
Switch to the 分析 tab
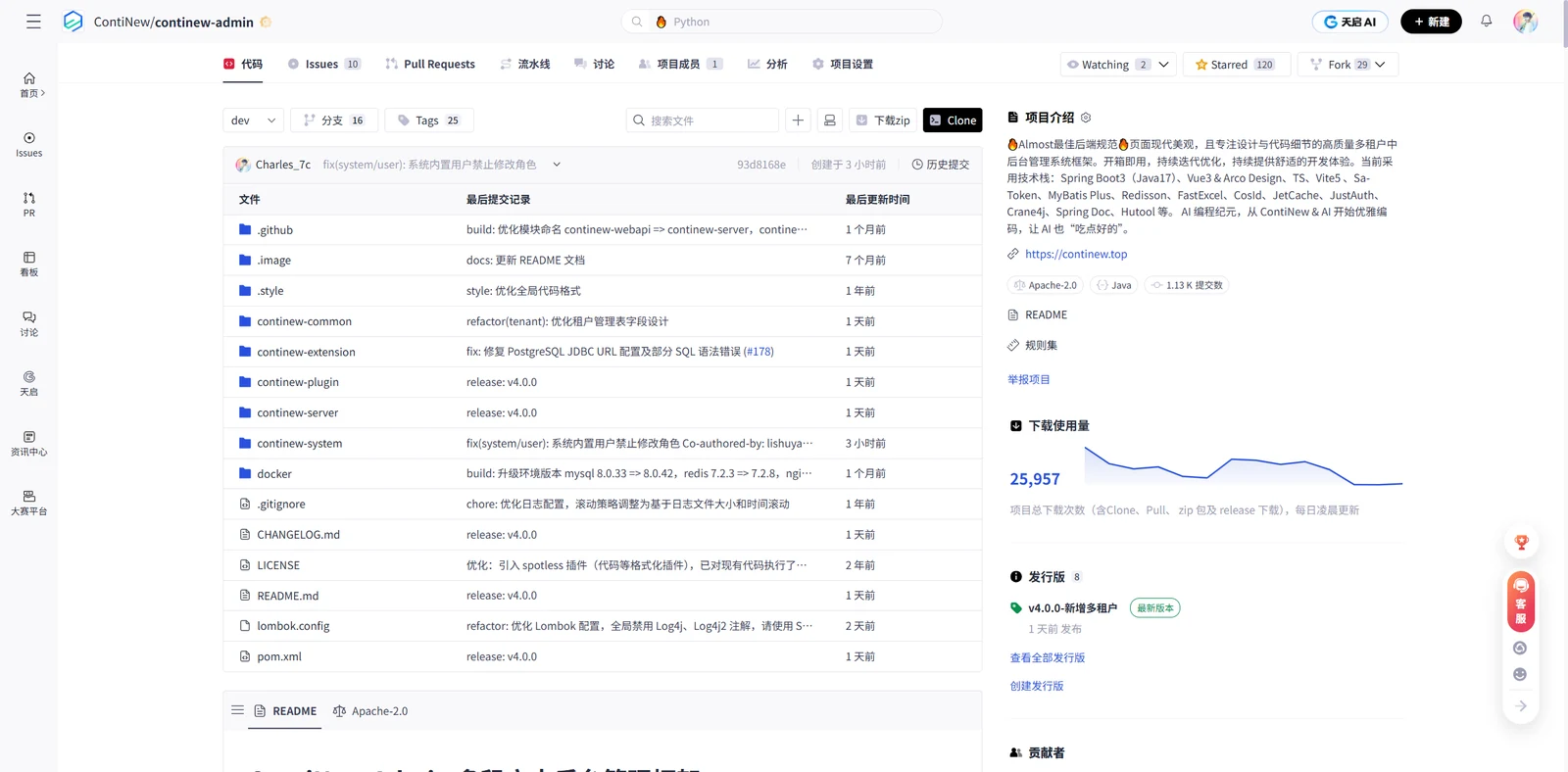(767, 65)
